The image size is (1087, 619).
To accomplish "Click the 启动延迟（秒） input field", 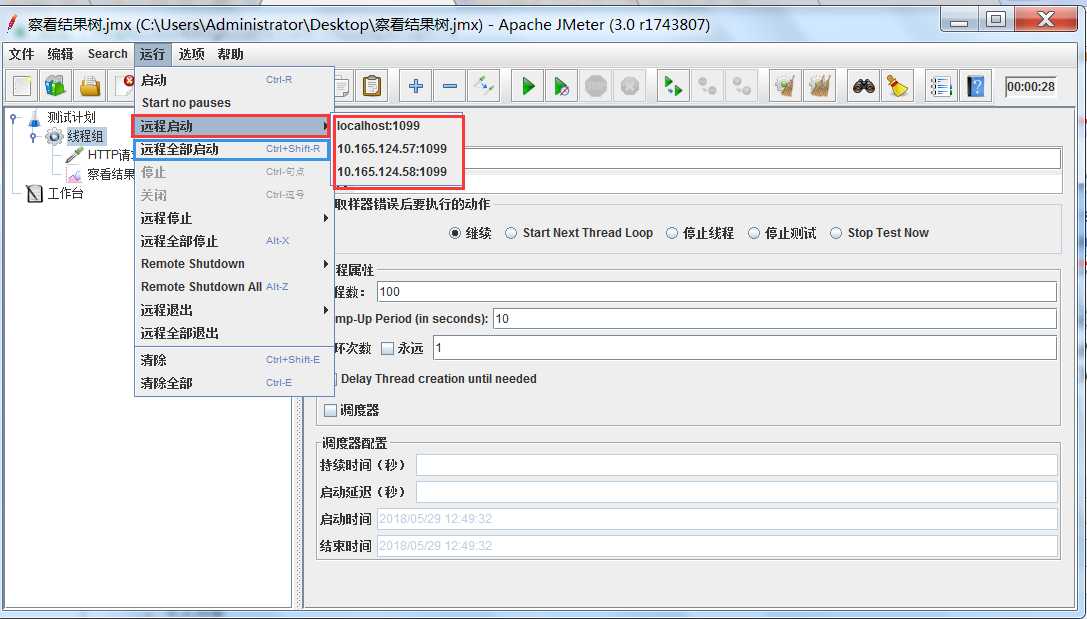I will click(736, 492).
